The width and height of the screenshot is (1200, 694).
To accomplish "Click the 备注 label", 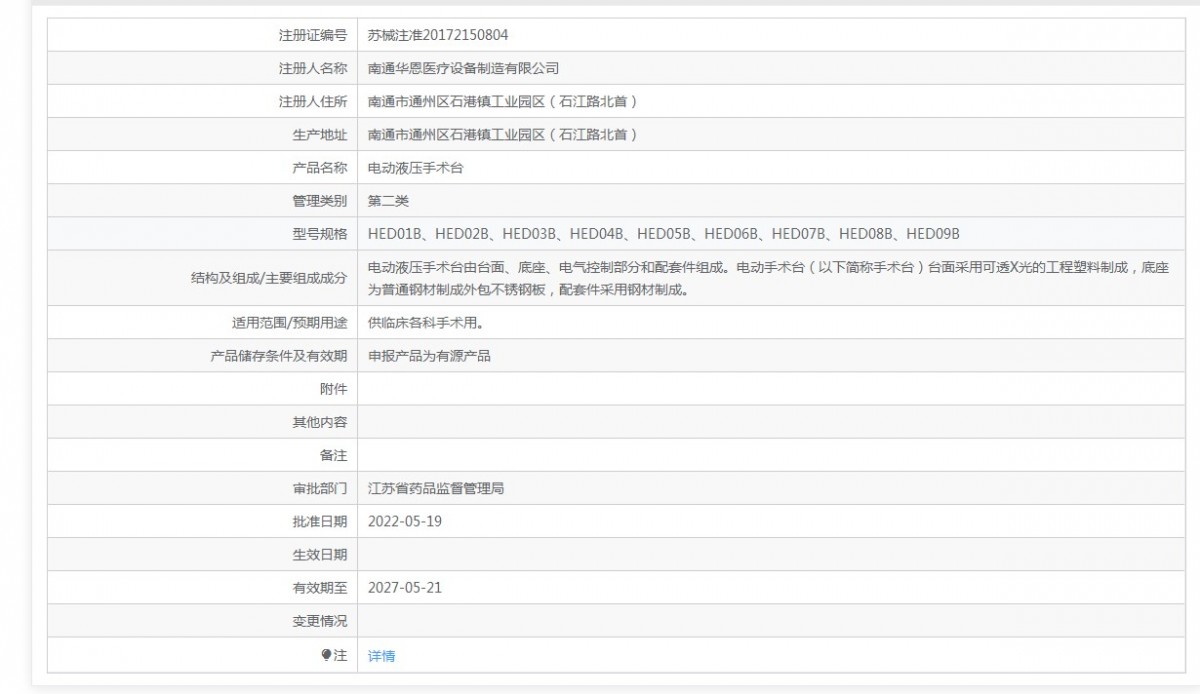I will click(333, 455).
